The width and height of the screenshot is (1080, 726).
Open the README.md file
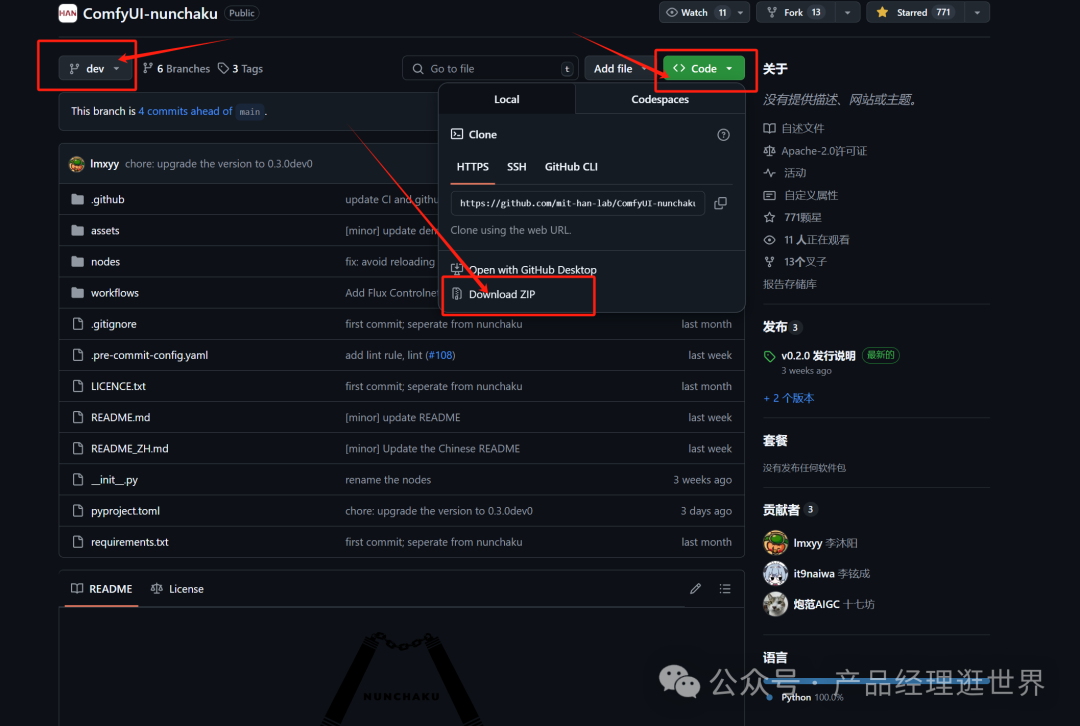click(x=121, y=417)
